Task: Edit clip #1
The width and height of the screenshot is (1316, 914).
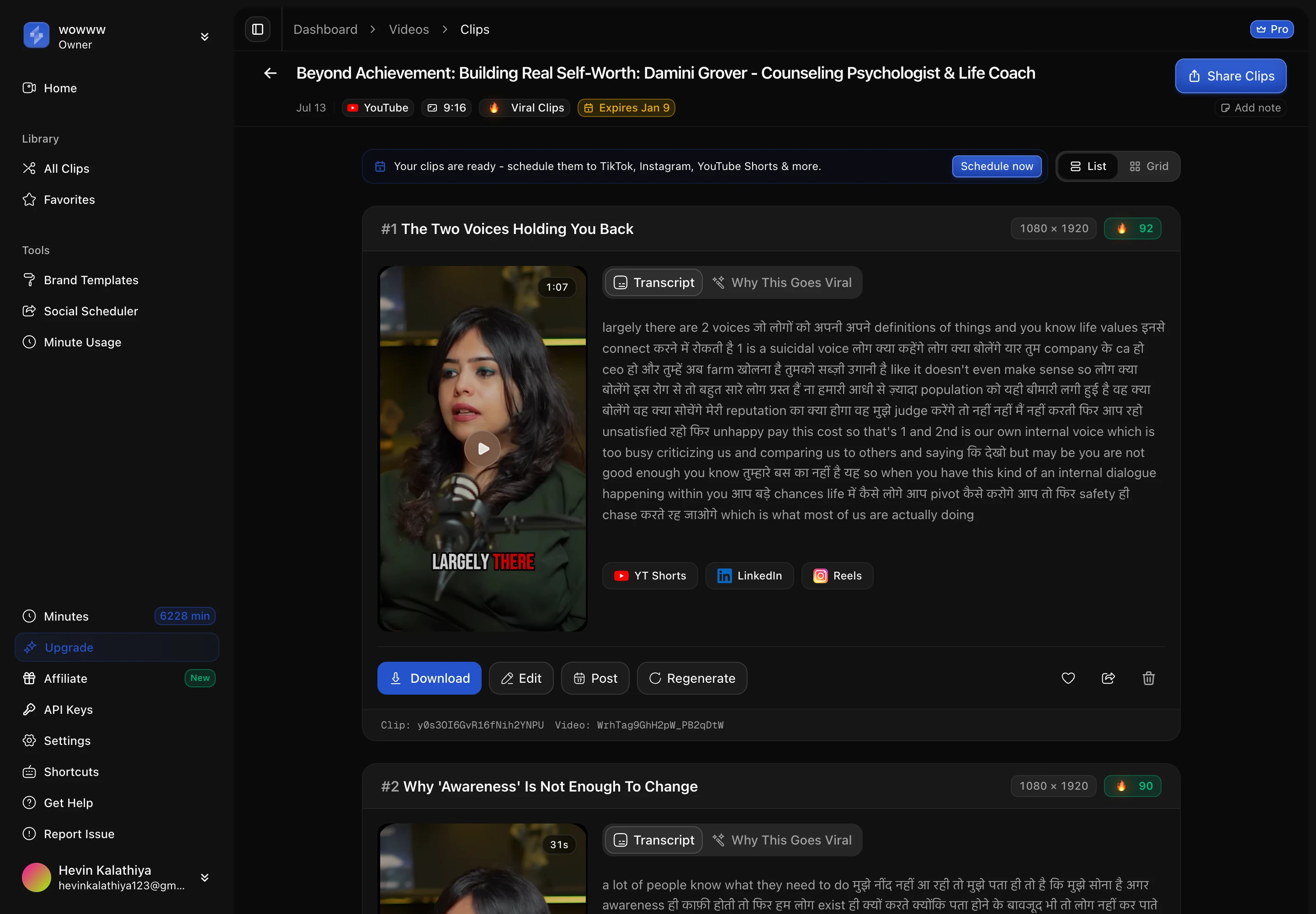Action: pyautogui.click(x=521, y=678)
